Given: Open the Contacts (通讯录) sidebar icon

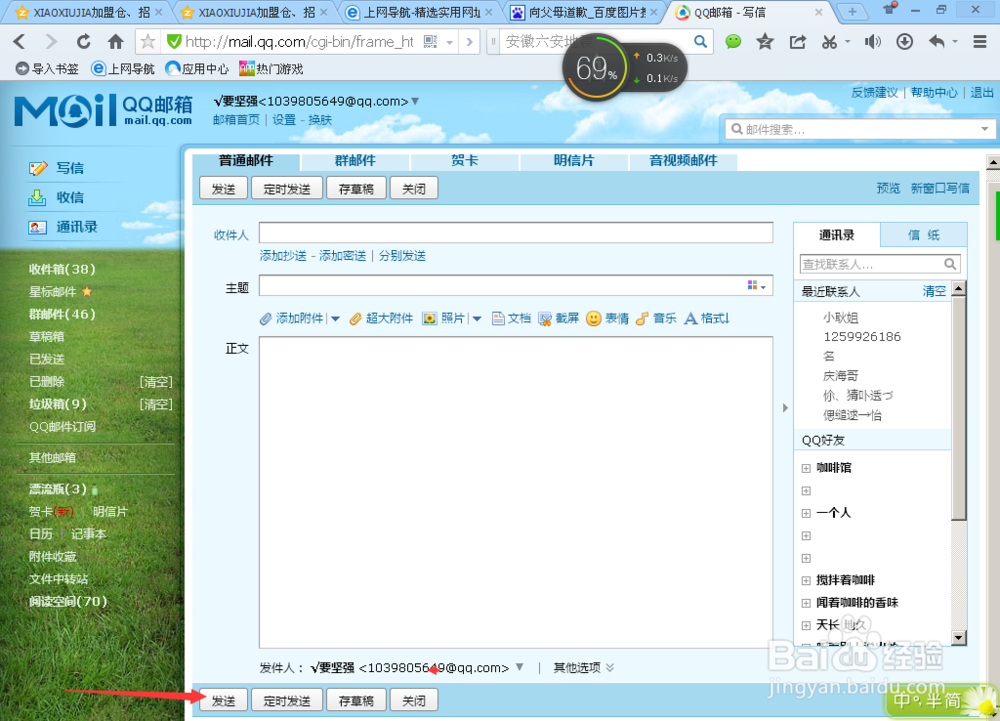Looking at the screenshot, I should coord(38,227).
